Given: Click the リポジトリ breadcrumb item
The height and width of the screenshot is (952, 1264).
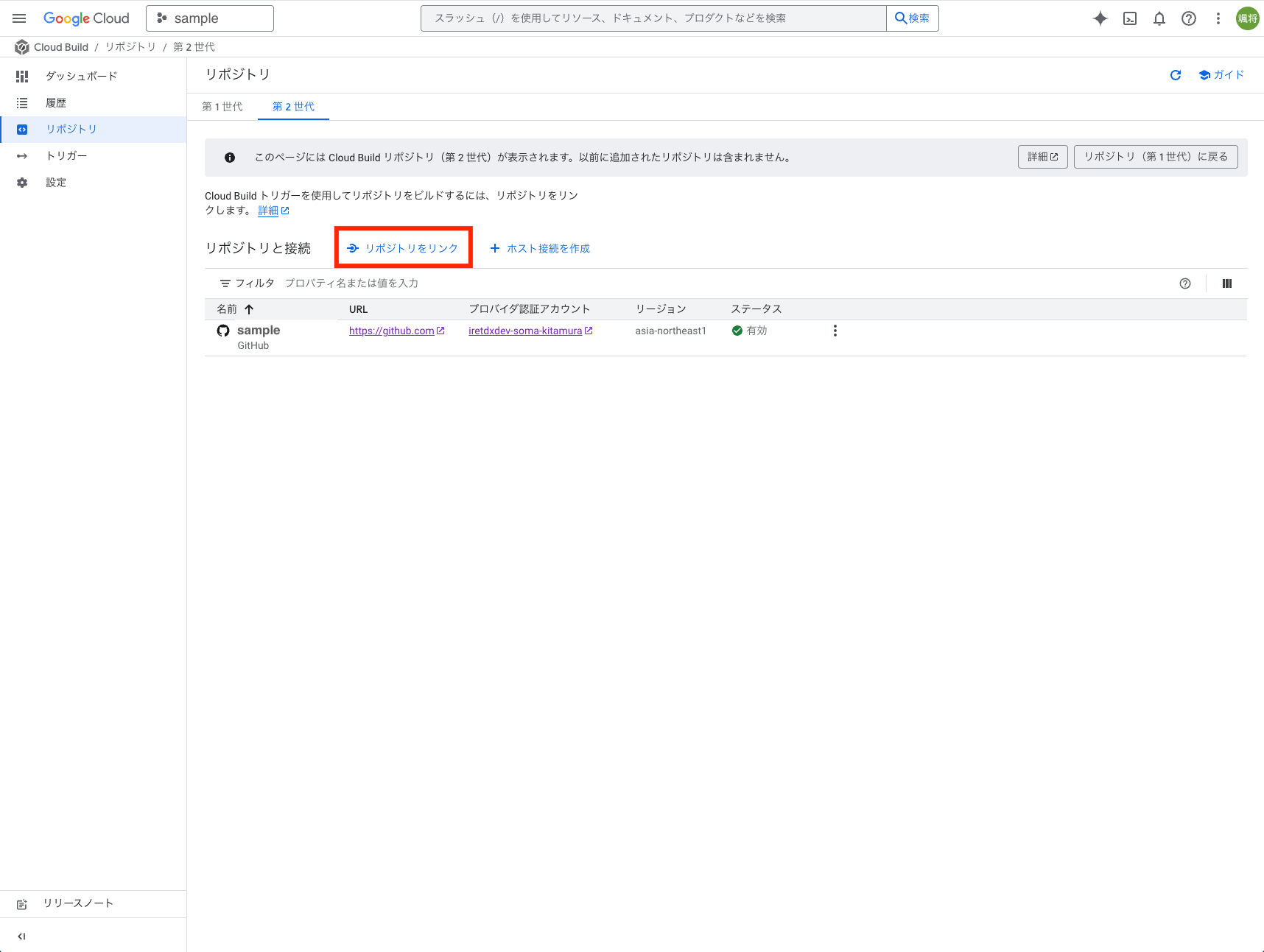Looking at the screenshot, I should coord(130,47).
